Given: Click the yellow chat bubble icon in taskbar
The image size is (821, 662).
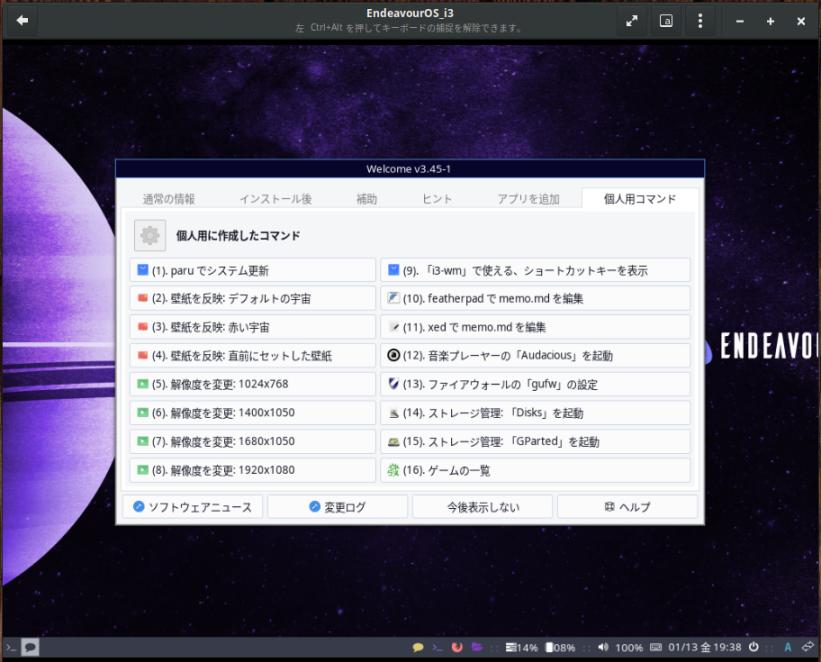Looking at the screenshot, I should click(418, 647).
